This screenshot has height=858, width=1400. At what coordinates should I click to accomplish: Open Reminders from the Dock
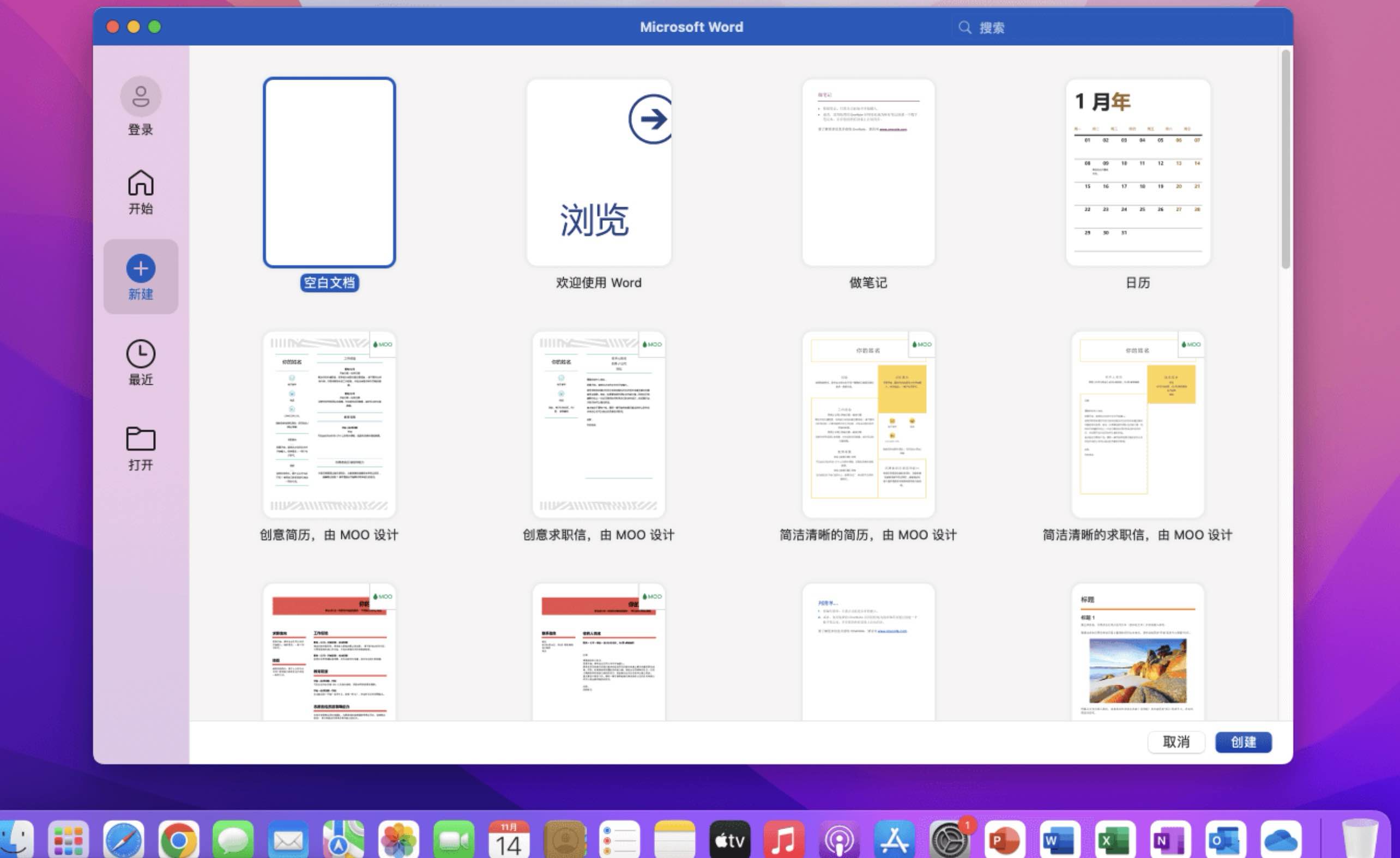[x=619, y=840]
